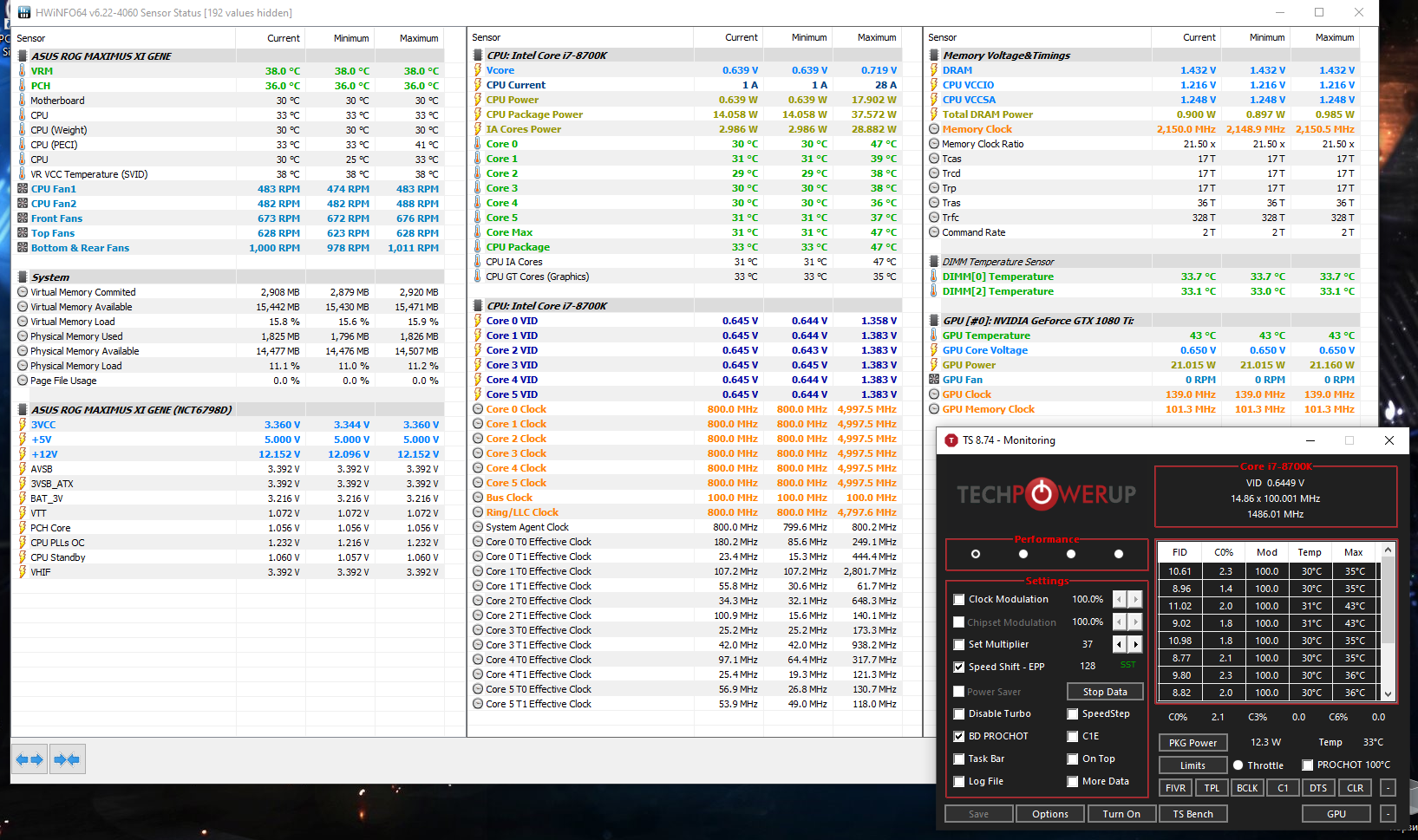Open the Limits window

(x=1193, y=765)
